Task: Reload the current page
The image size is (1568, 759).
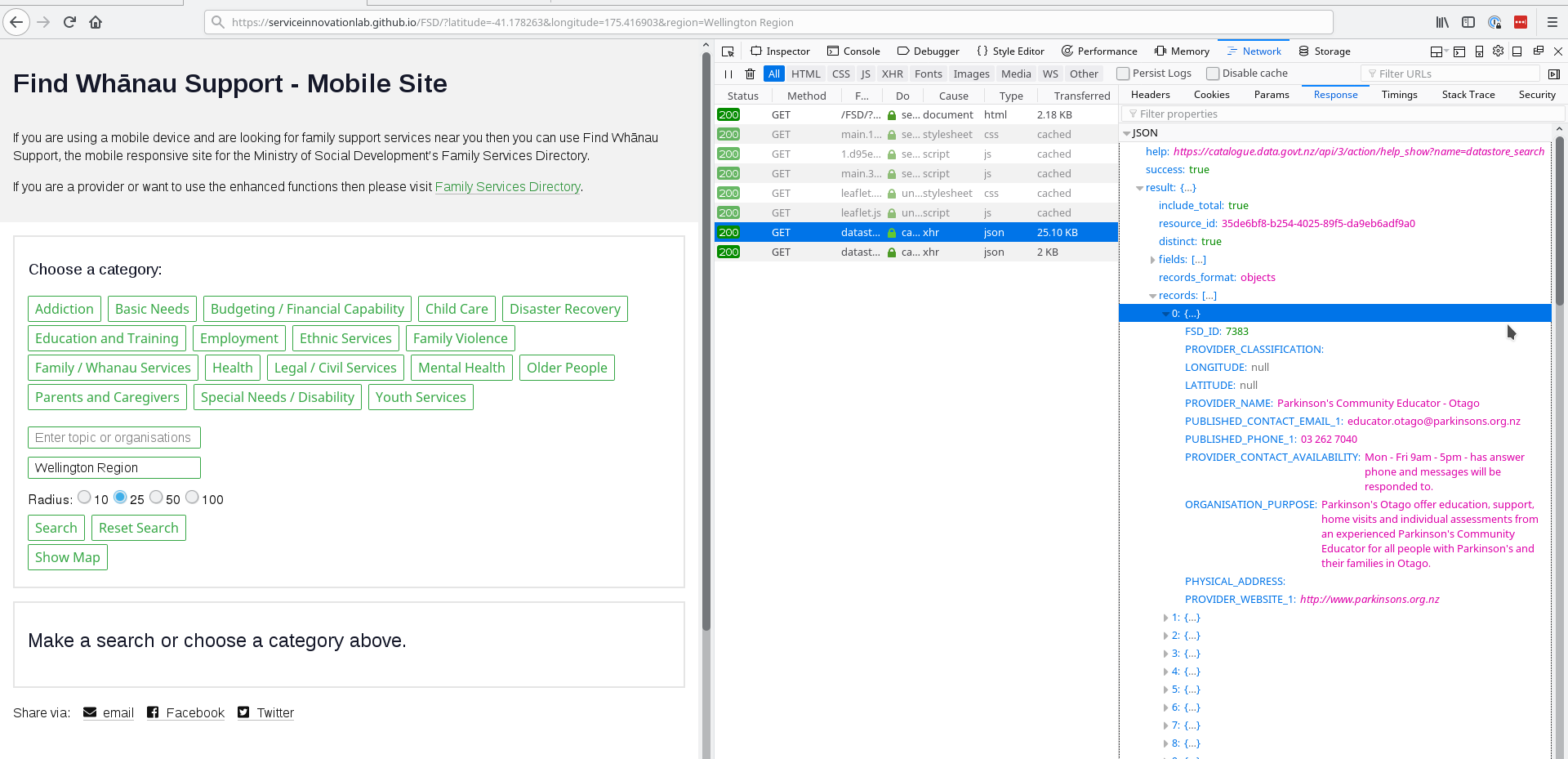Action: coord(69,22)
